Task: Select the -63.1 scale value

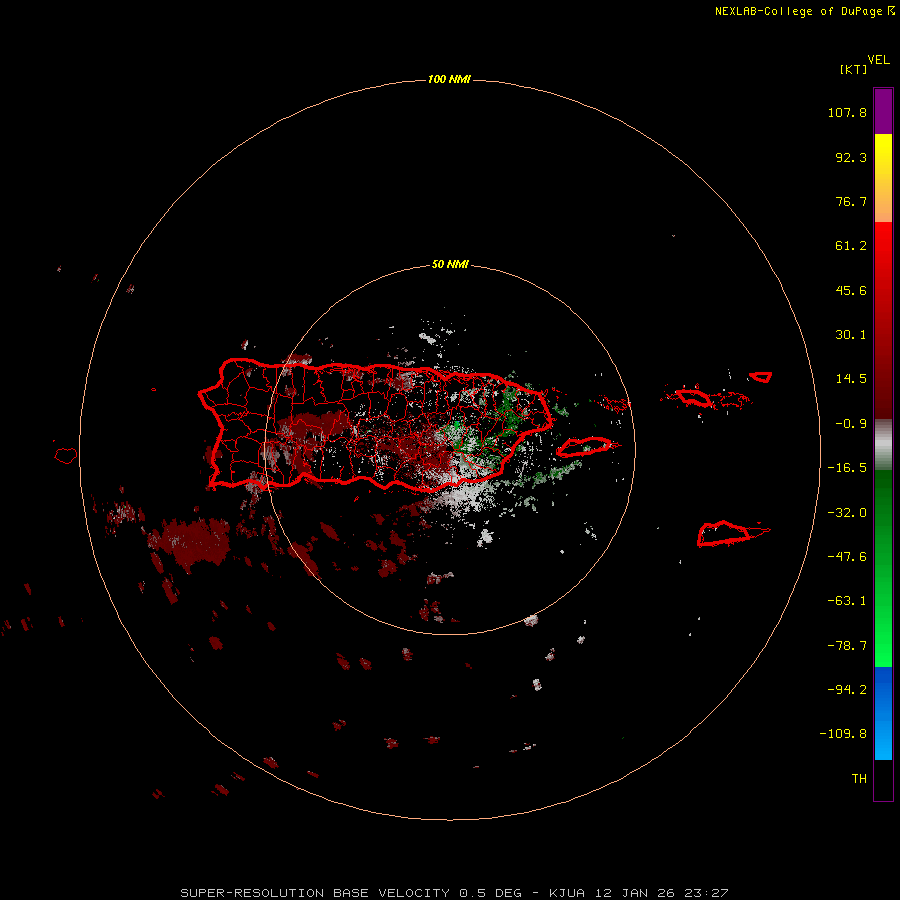Action: (847, 601)
